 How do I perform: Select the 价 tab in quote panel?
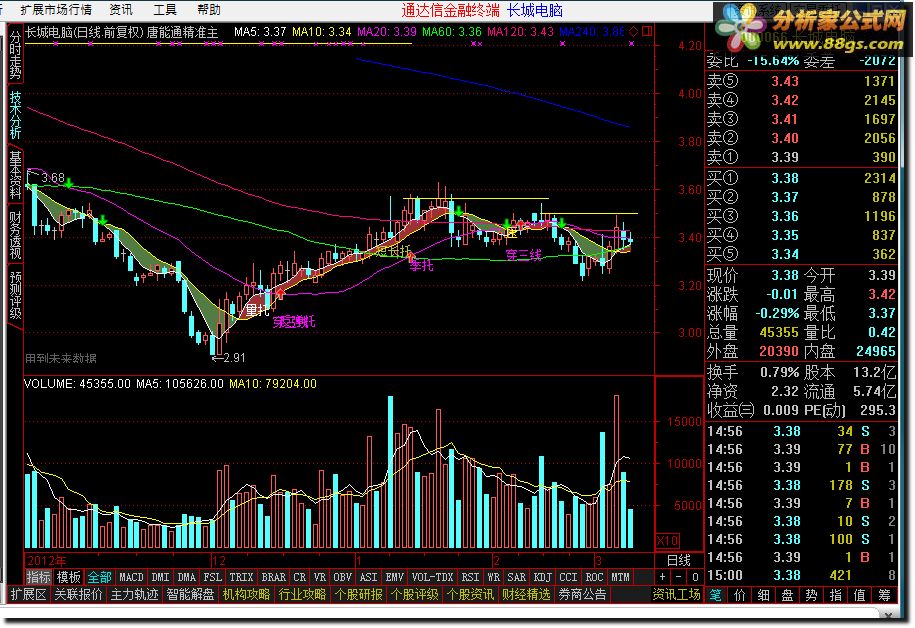pyautogui.click(x=739, y=595)
